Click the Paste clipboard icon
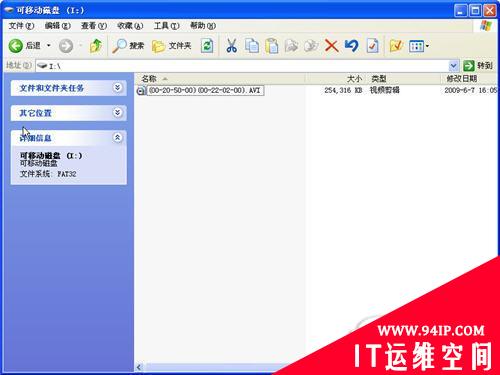 click(x=272, y=46)
